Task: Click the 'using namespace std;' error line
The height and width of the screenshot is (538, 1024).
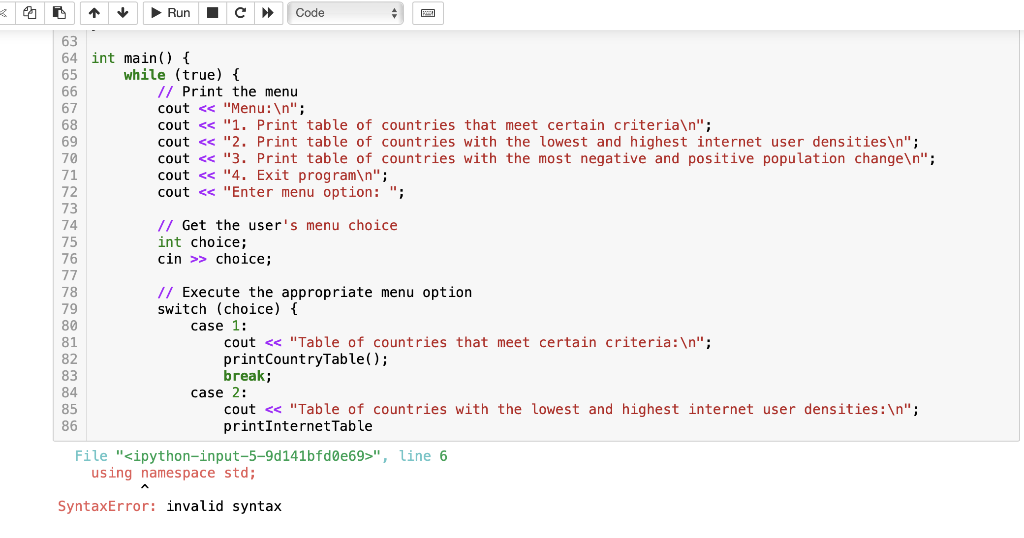Action: [x=173, y=473]
